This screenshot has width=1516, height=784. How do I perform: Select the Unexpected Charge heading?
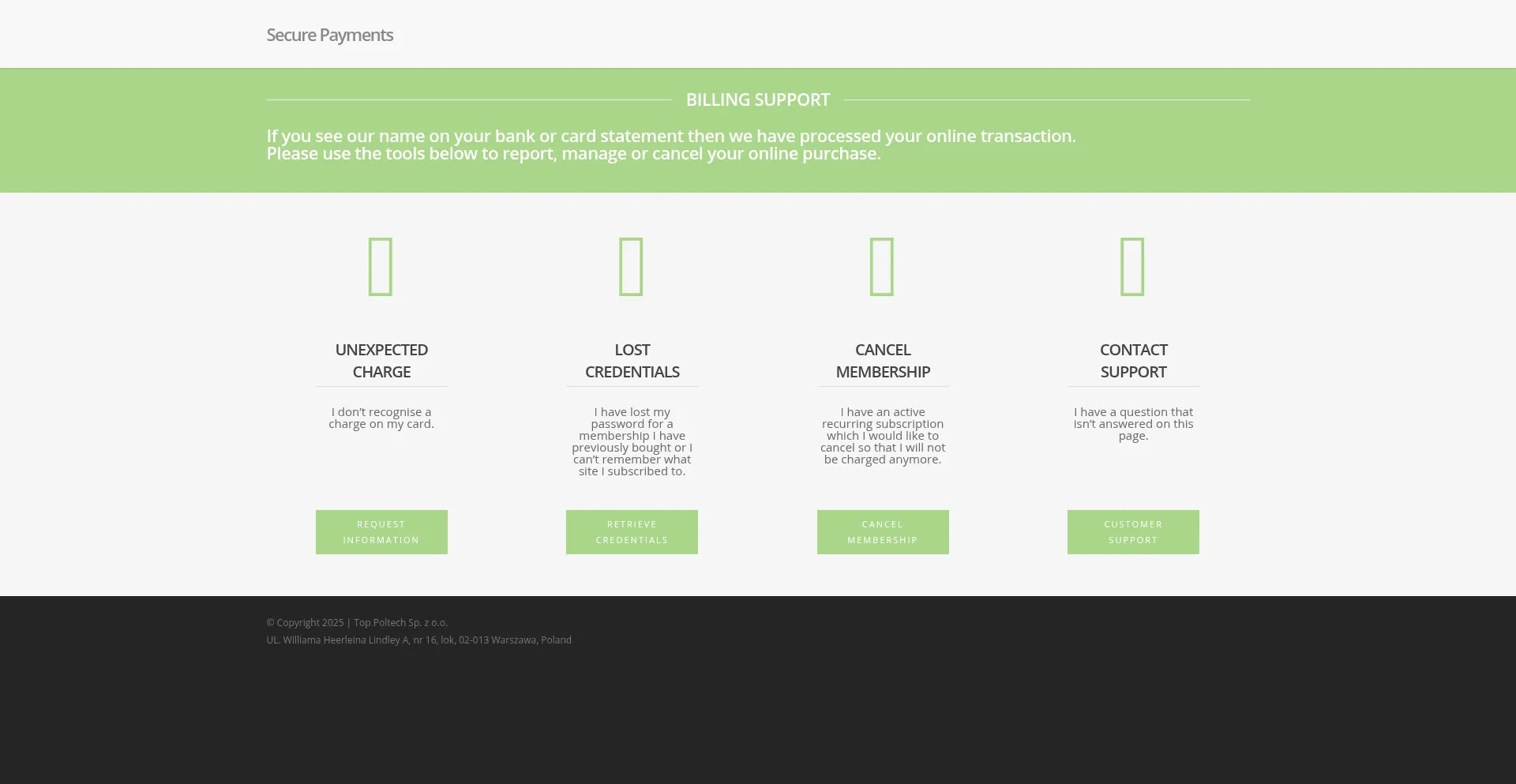tap(381, 361)
